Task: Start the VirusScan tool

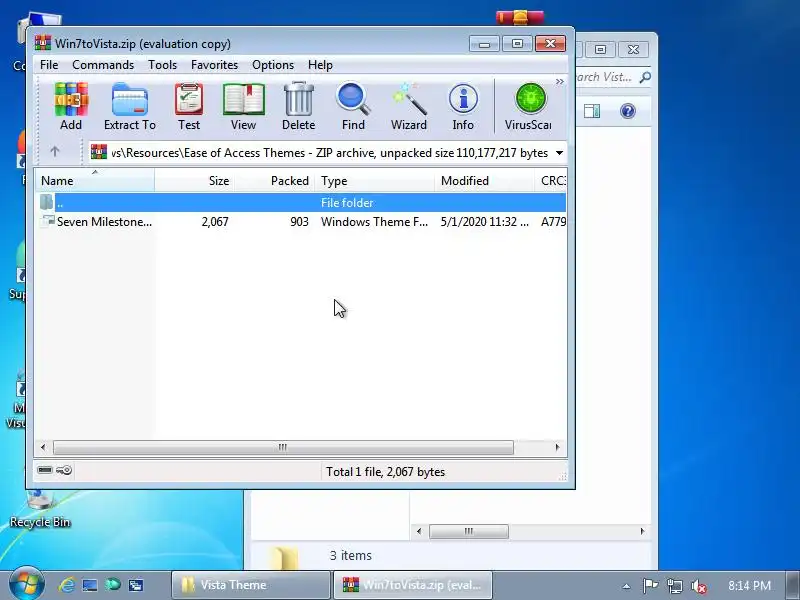Action: pos(529,107)
